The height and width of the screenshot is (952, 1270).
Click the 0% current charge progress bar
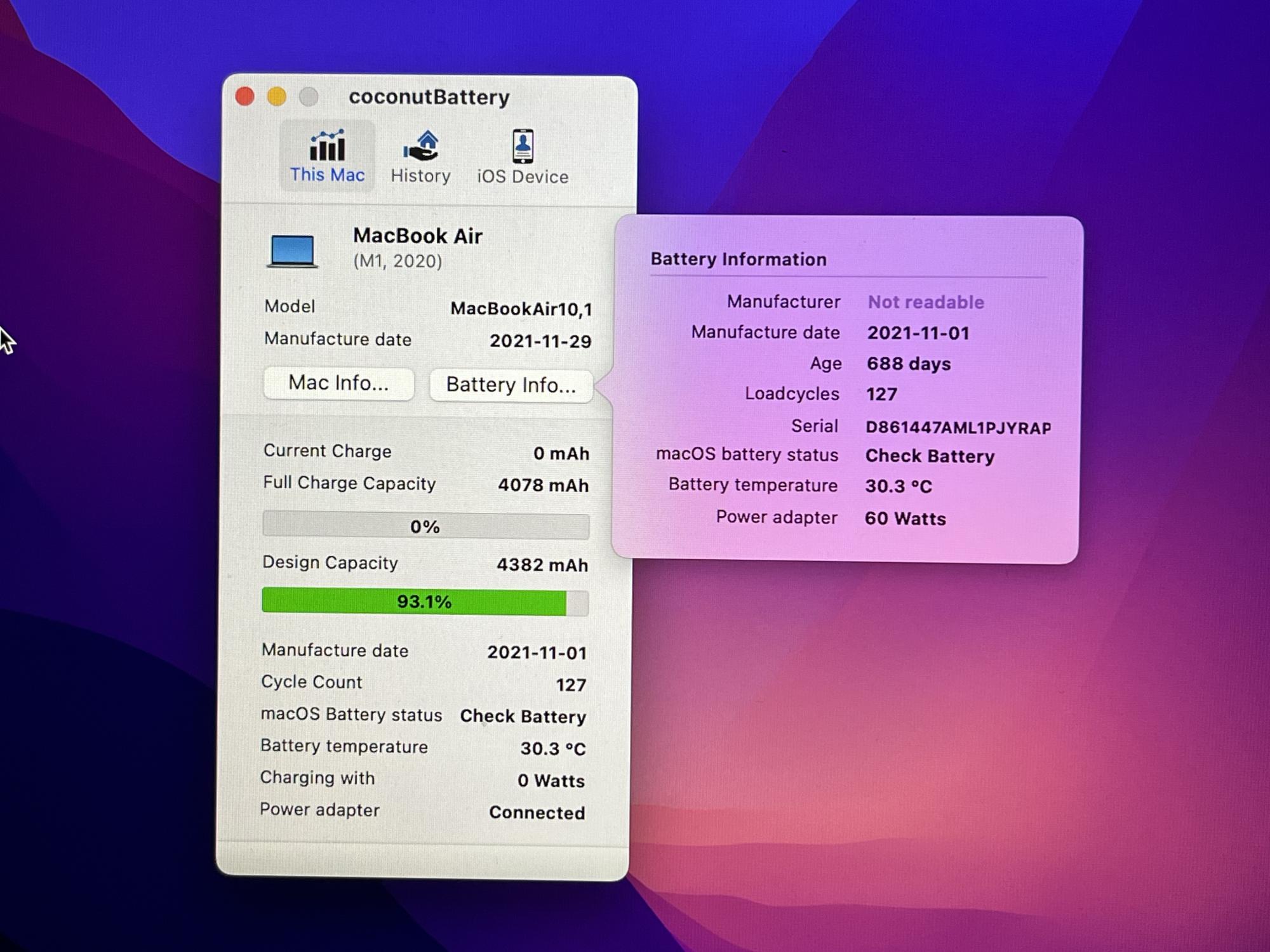[x=425, y=526]
